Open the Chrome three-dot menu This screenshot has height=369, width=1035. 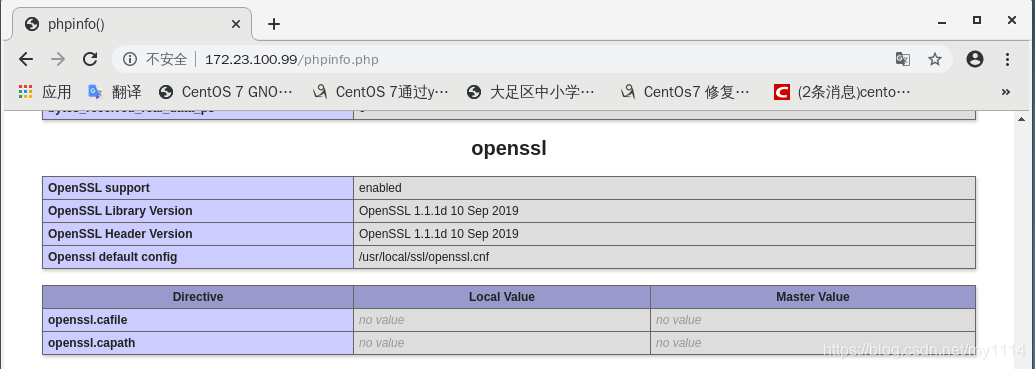point(1007,59)
